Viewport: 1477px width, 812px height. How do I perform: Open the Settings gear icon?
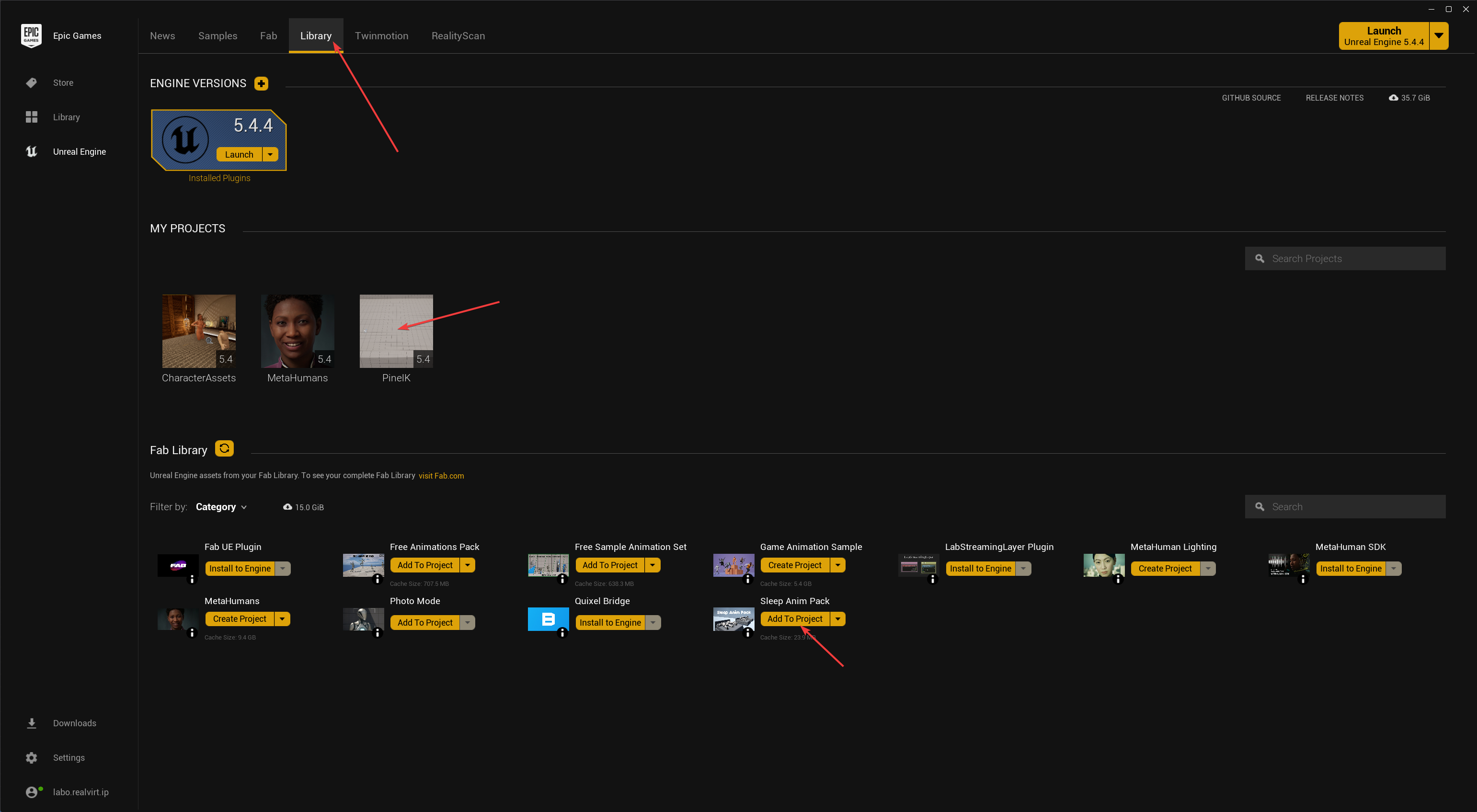(x=32, y=757)
